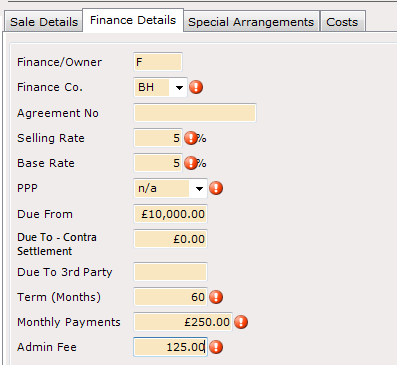This screenshot has height=365, width=397.
Task: Go to the Costs tab
Action: point(342,22)
